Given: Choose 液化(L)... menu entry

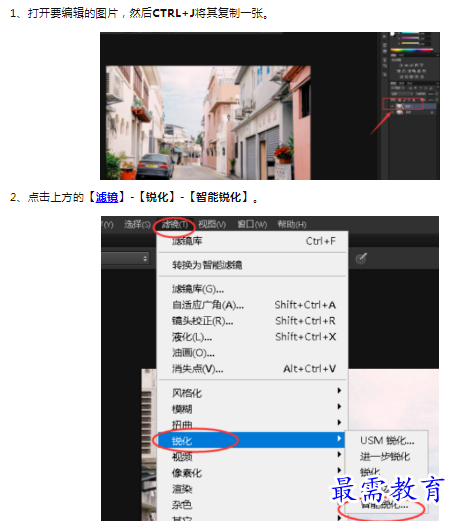Looking at the screenshot, I should pos(252,337).
